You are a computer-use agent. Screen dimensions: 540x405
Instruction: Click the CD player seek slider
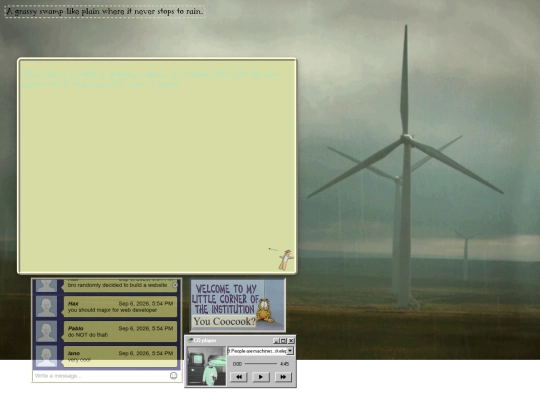click(x=261, y=364)
